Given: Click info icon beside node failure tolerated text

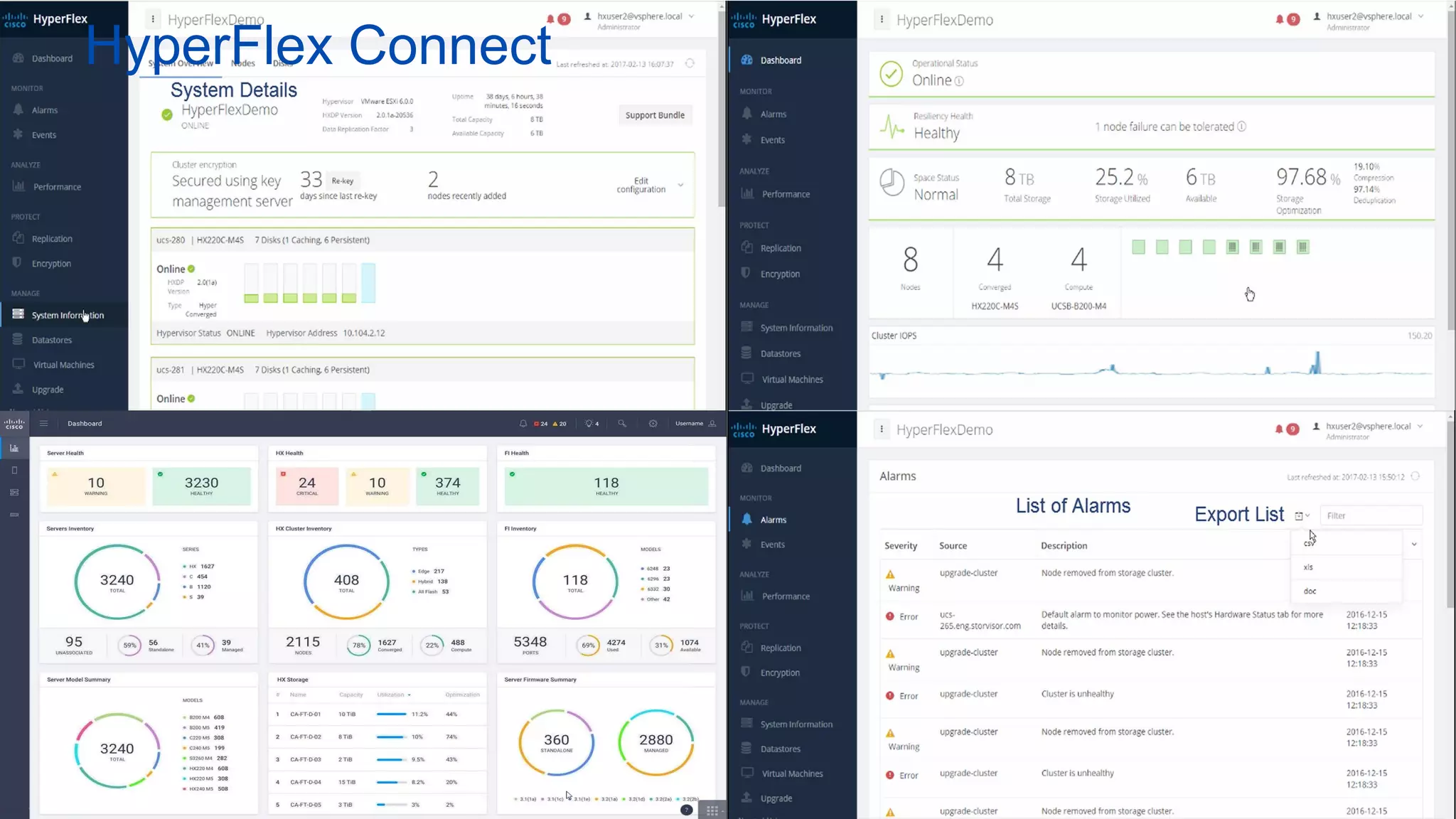Looking at the screenshot, I should (1242, 127).
